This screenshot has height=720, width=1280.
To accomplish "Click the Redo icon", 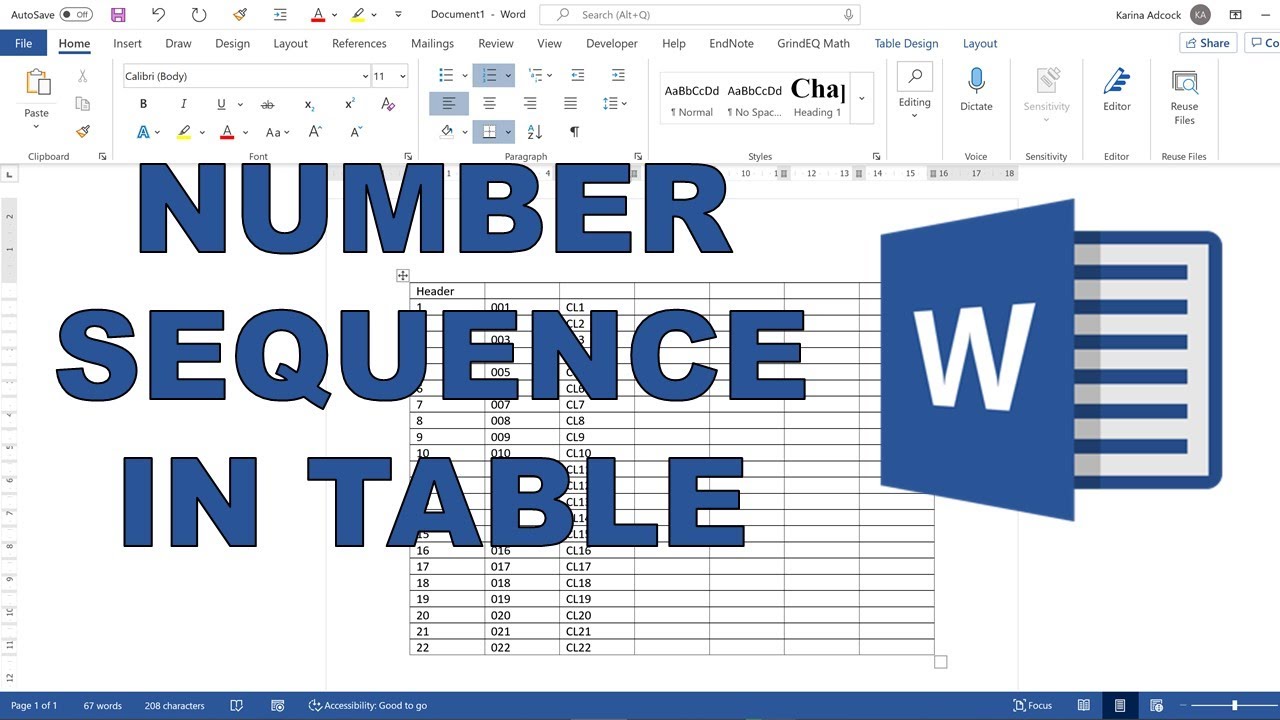I will pos(199,15).
